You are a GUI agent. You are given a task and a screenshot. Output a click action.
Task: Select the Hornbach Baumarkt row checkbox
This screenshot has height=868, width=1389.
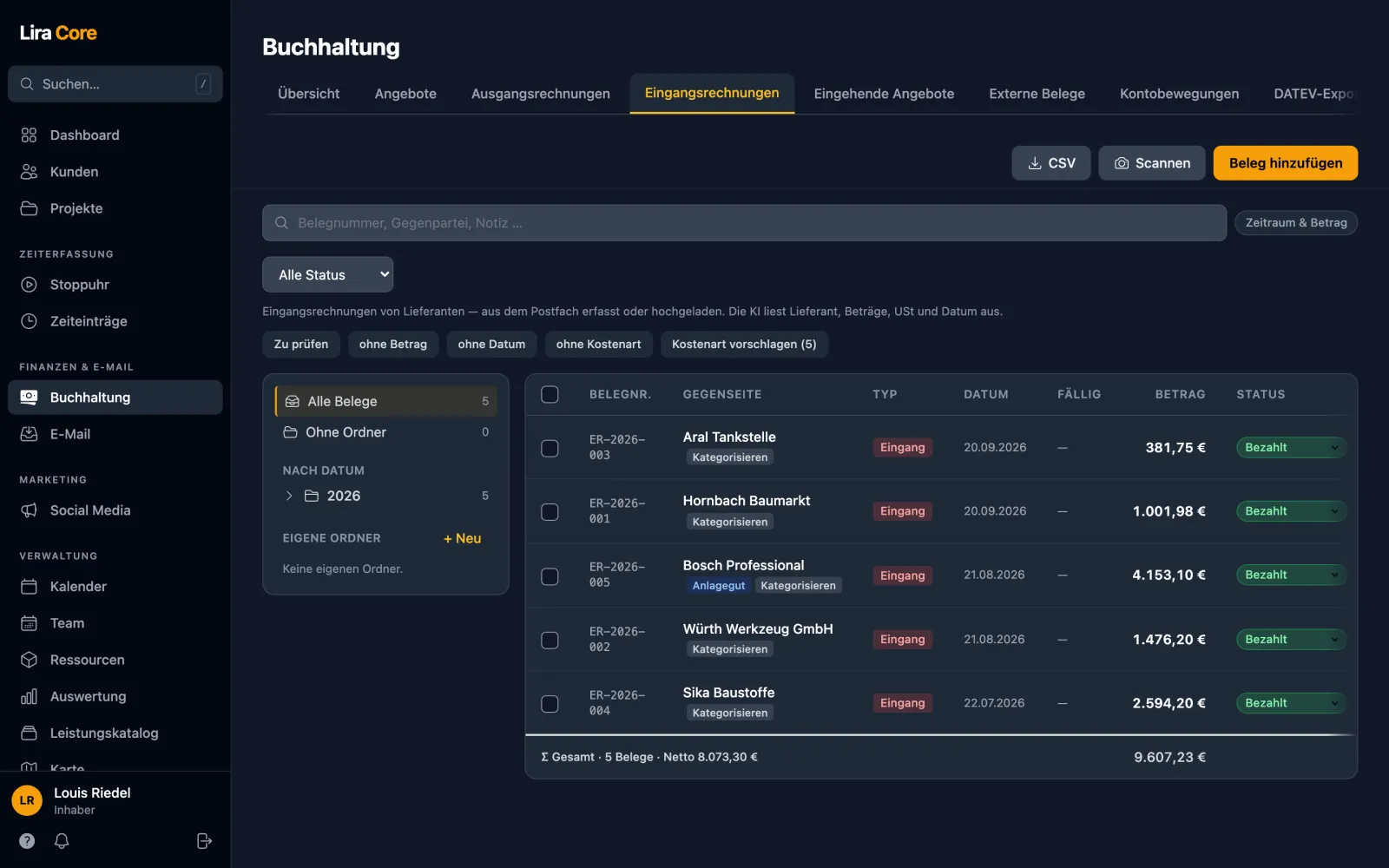click(x=550, y=512)
